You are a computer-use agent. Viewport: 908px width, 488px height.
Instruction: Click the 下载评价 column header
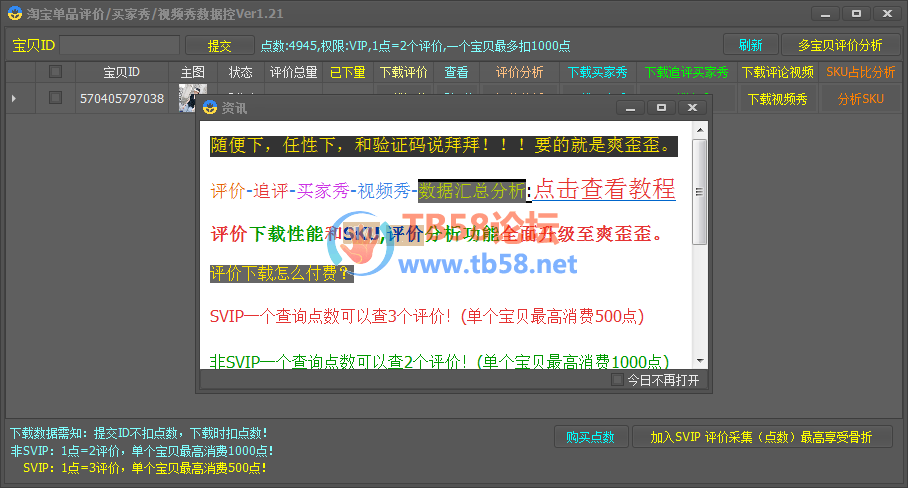(x=404, y=72)
